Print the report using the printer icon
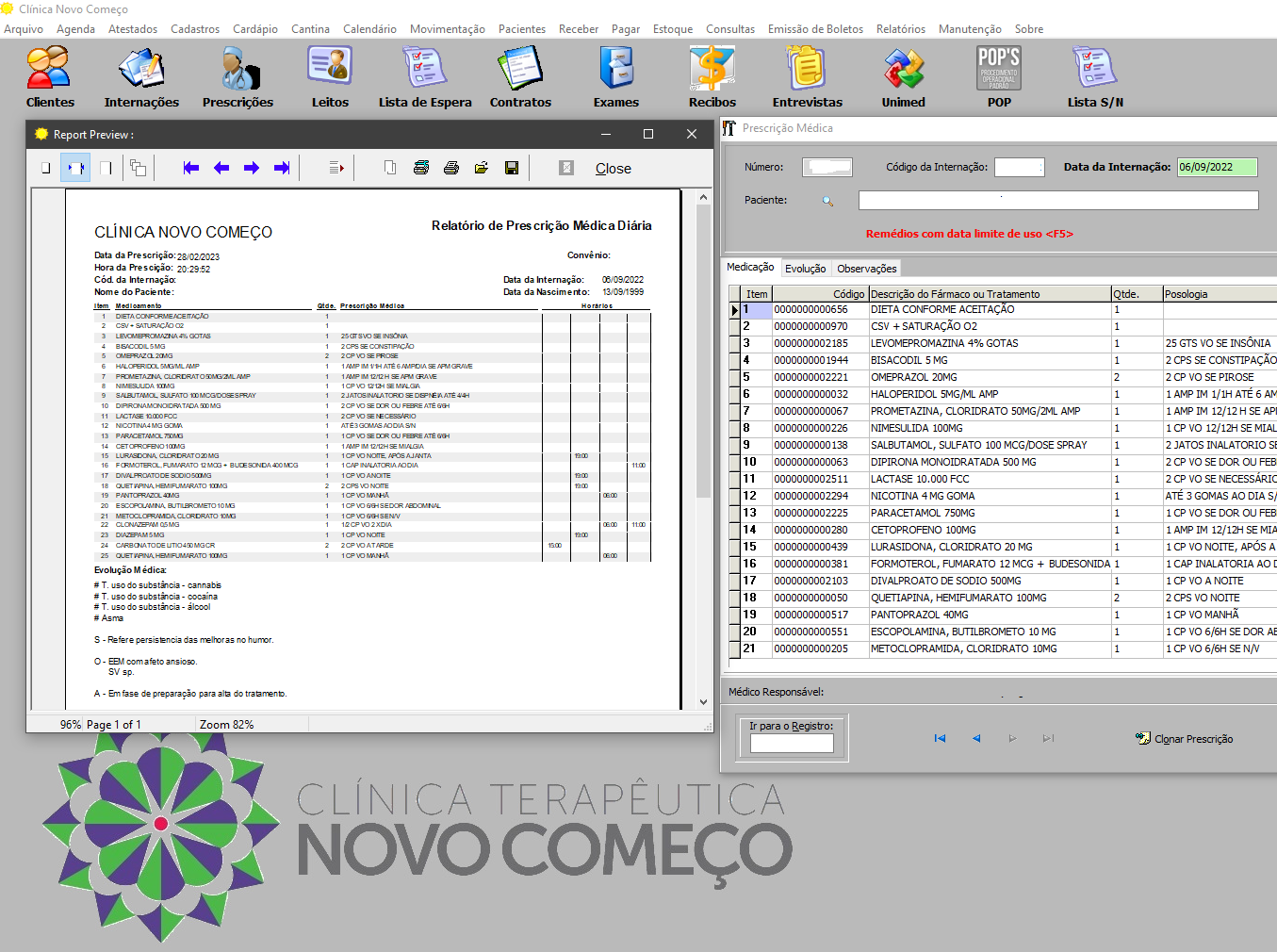The image size is (1277, 952). [x=451, y=168]
